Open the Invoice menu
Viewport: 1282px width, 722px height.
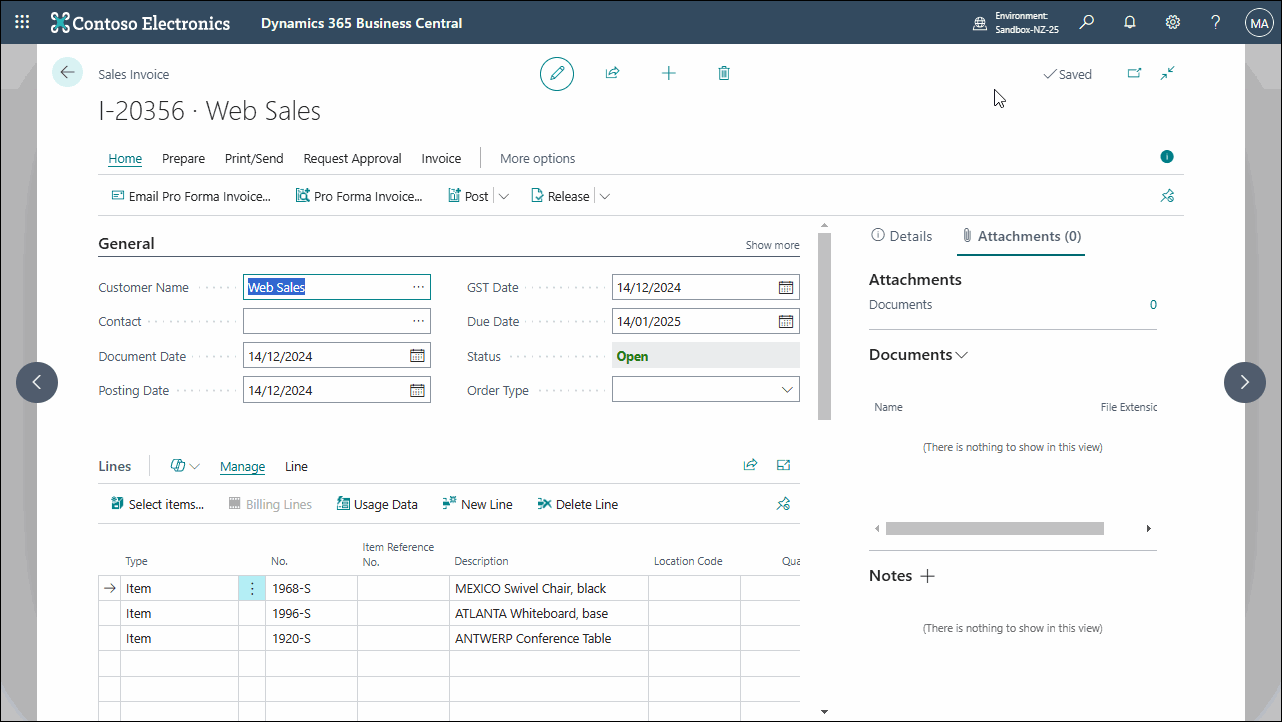(x=441, y=158)
